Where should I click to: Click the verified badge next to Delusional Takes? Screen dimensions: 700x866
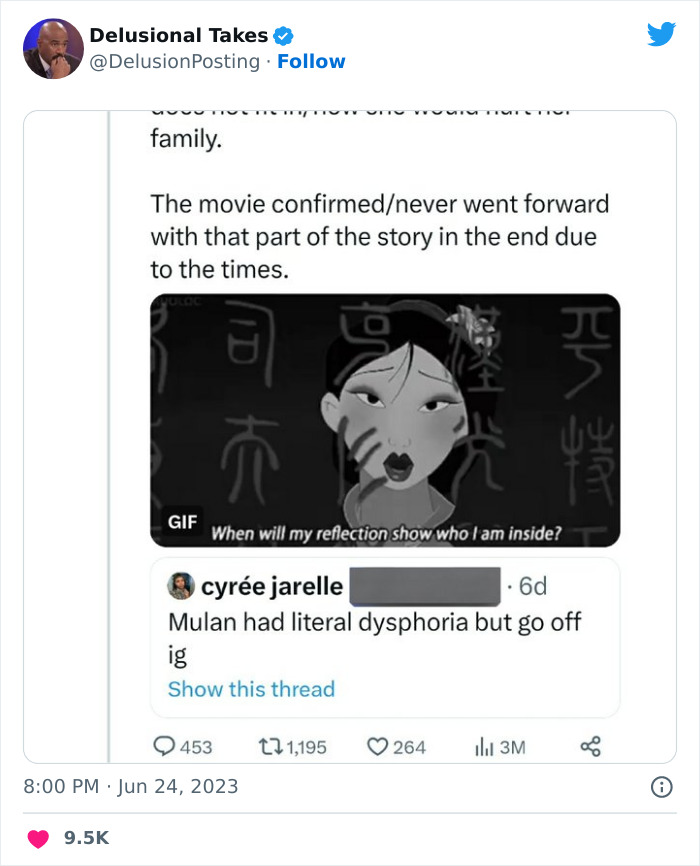click(x=283, y=36)
